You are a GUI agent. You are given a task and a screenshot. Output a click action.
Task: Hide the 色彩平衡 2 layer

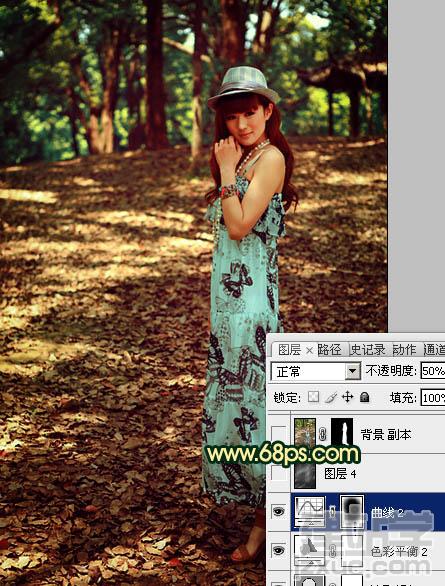(279, 550)
